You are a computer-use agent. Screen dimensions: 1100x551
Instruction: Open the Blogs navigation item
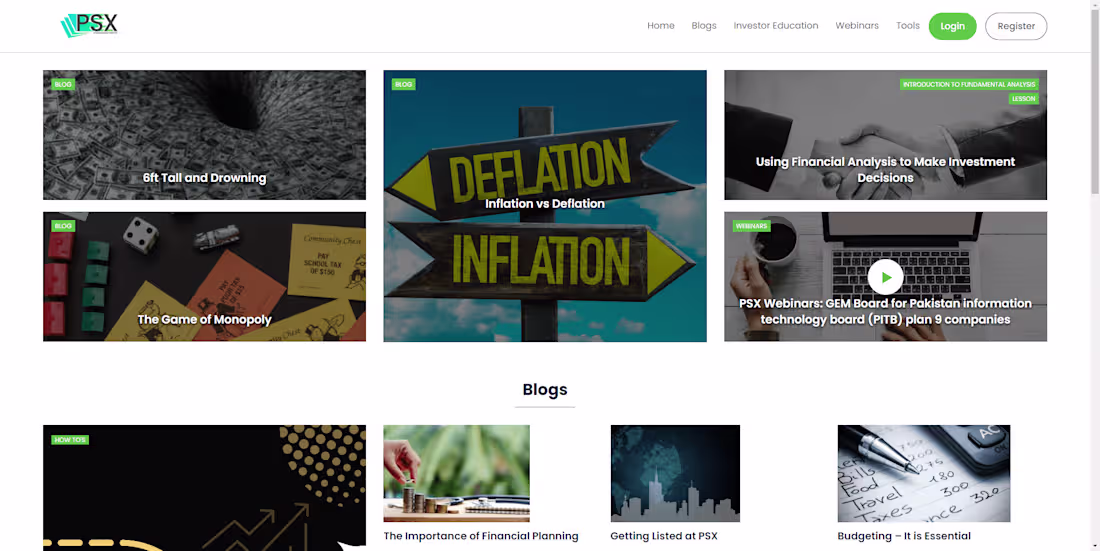coord(704,26)
